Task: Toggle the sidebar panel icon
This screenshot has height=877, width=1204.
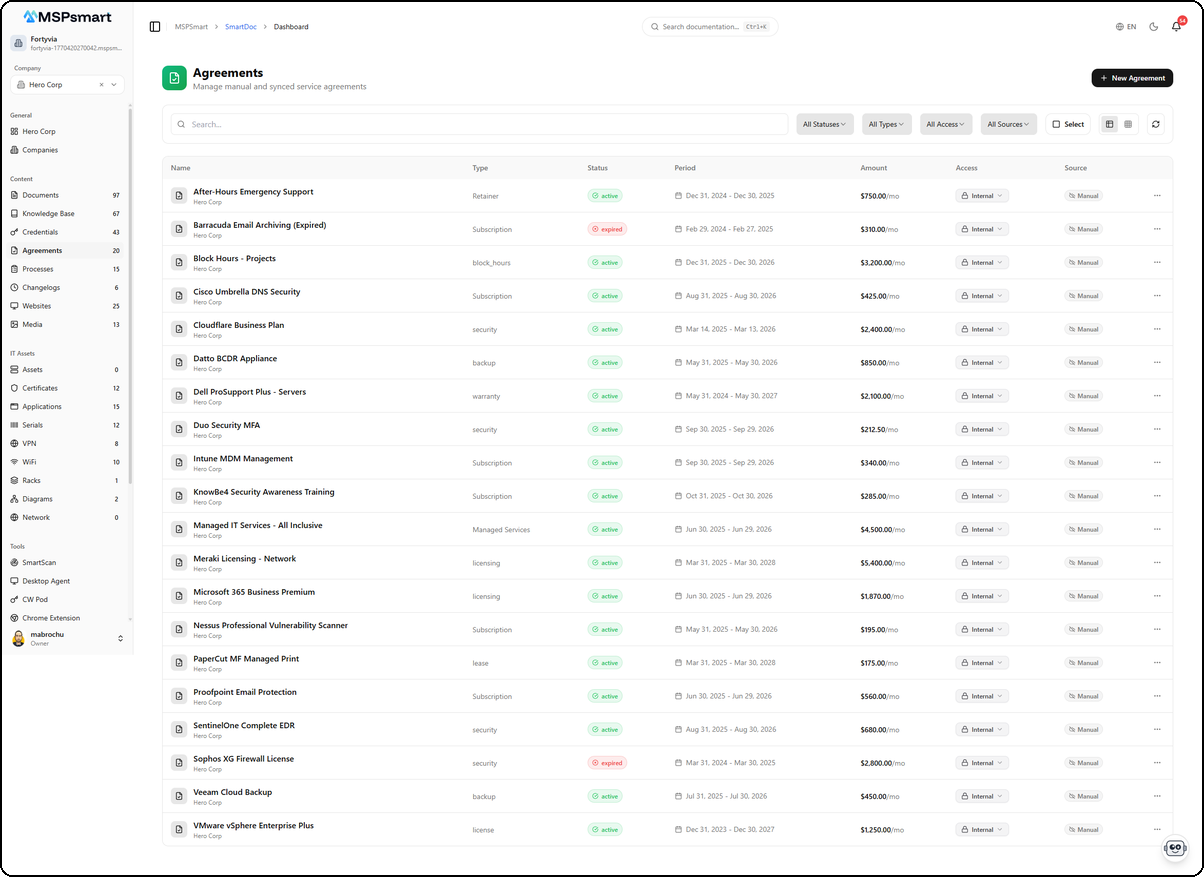Action: [x=155, y=27]
